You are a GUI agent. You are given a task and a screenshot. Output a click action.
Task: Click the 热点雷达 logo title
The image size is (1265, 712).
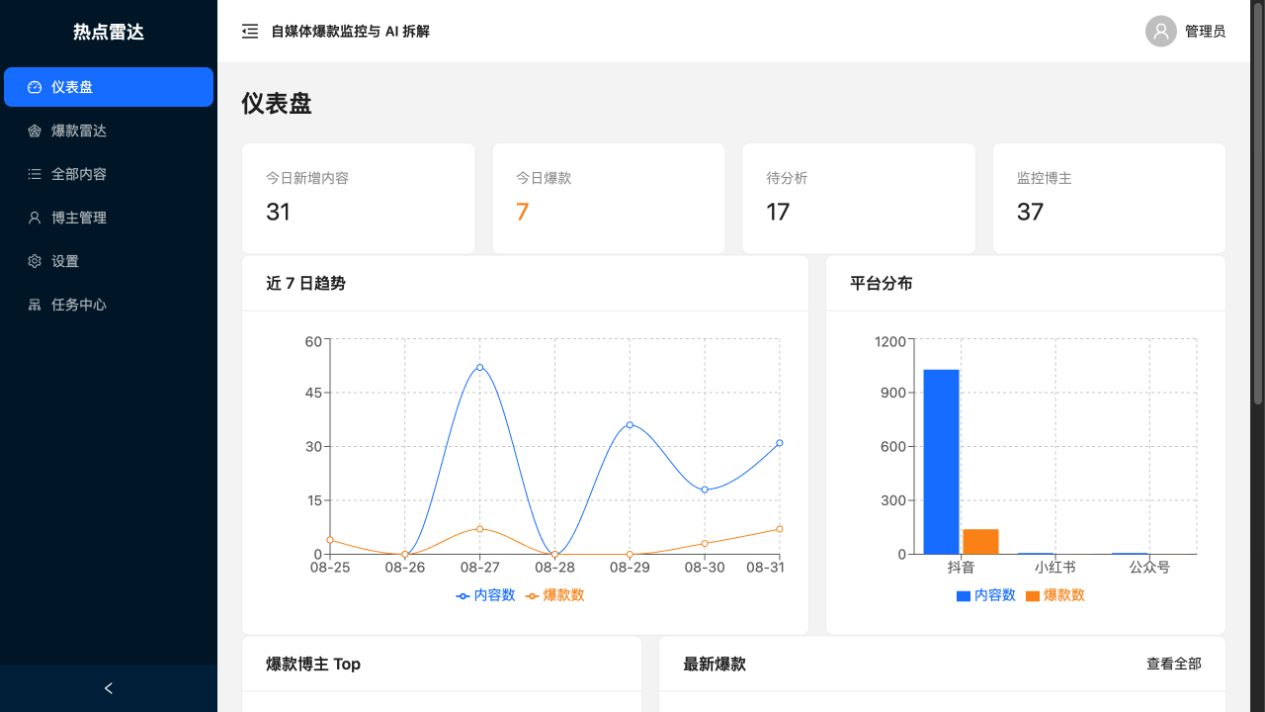[109, 32]
